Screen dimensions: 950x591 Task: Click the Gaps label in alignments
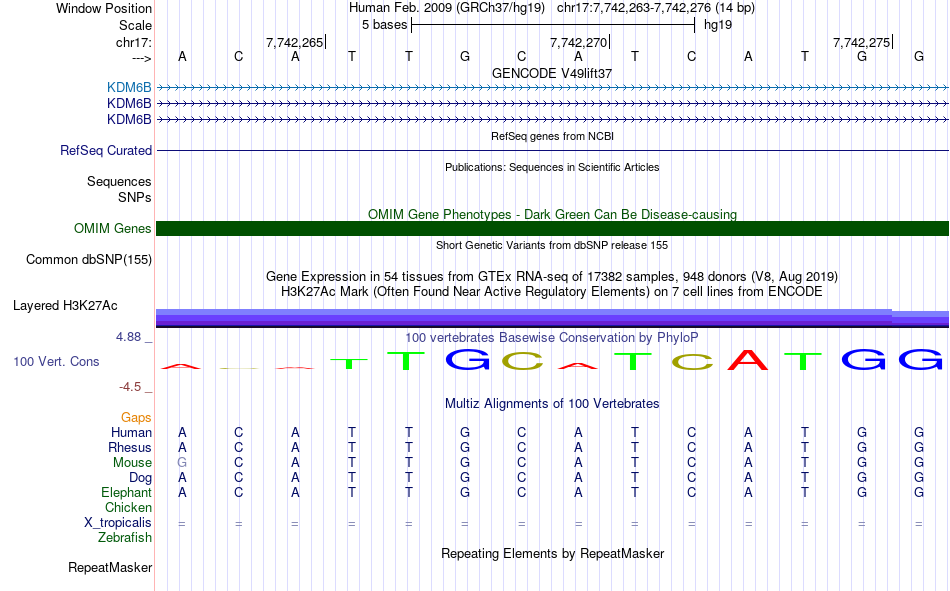136,418
